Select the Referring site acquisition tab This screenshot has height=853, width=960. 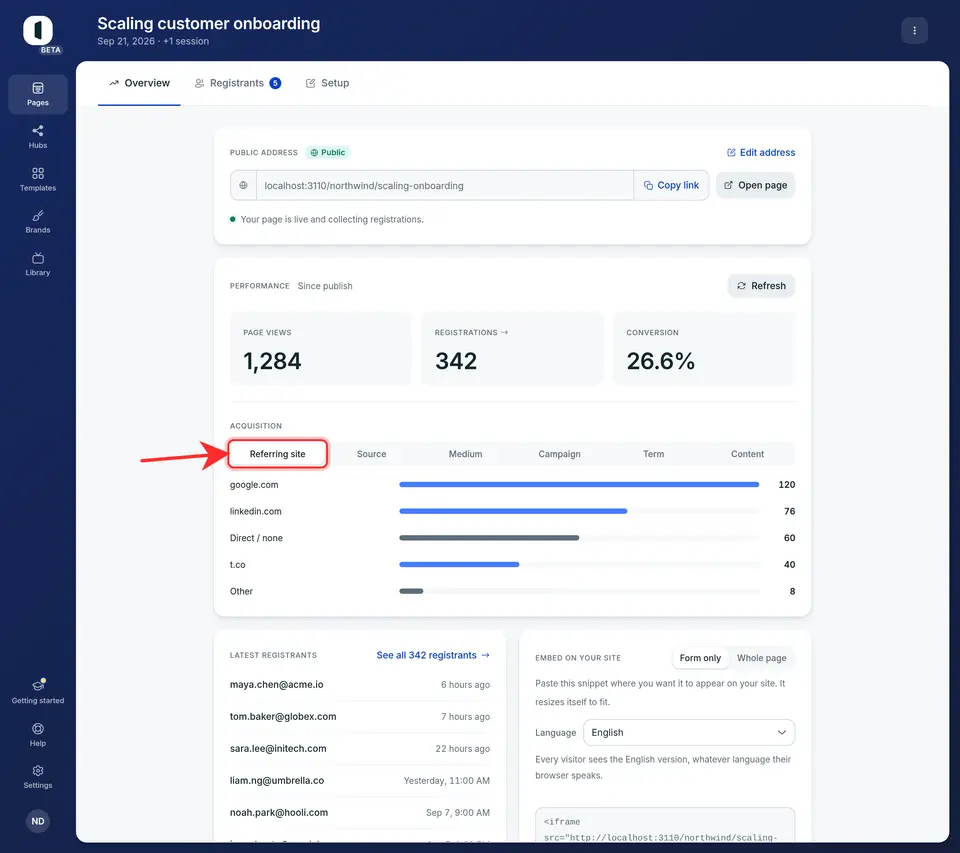tap(277, 454)
